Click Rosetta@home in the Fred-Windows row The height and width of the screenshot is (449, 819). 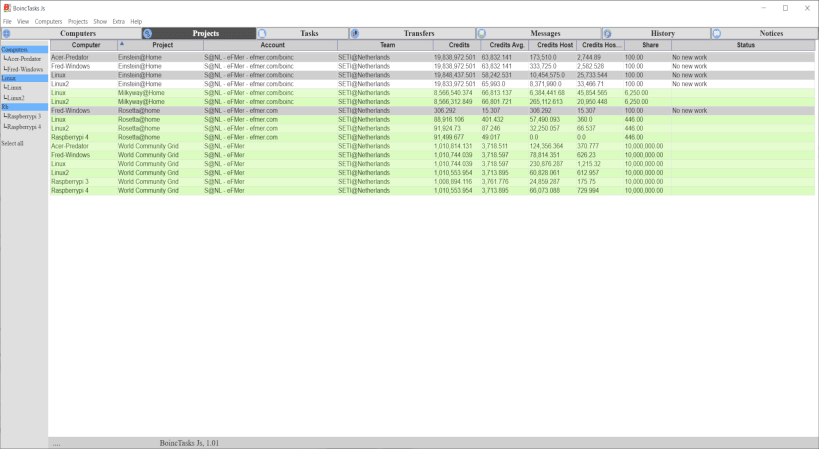(x=139, y=111)
